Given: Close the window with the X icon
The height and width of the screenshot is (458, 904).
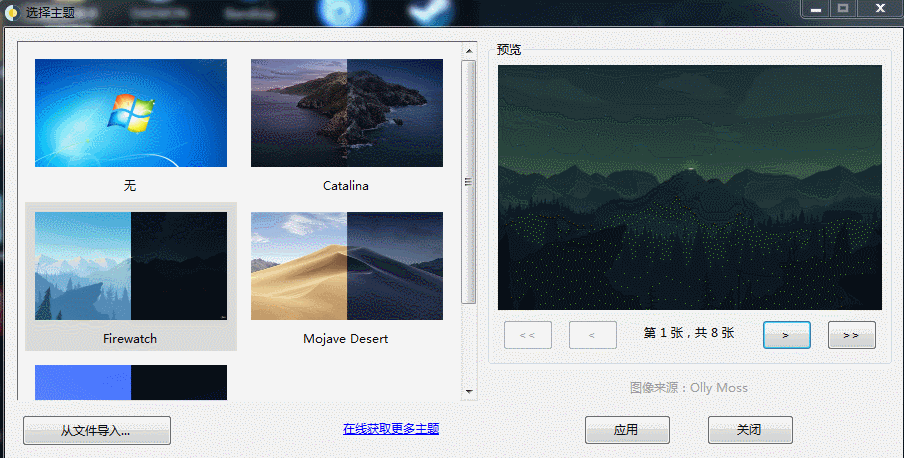Looking at the screenshot, I should [x=880, y=9].
